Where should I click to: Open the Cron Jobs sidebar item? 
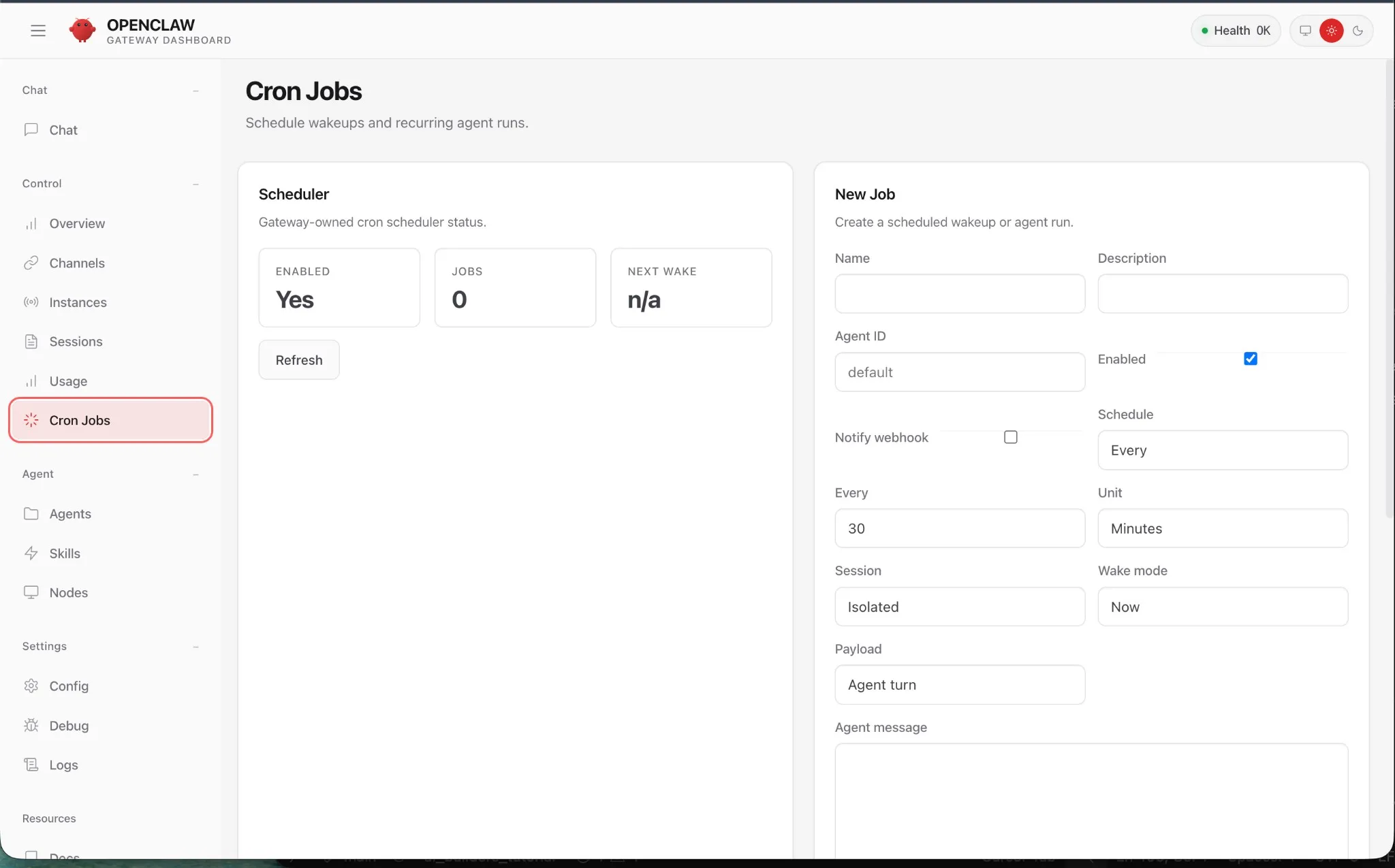tap(111, 420)
